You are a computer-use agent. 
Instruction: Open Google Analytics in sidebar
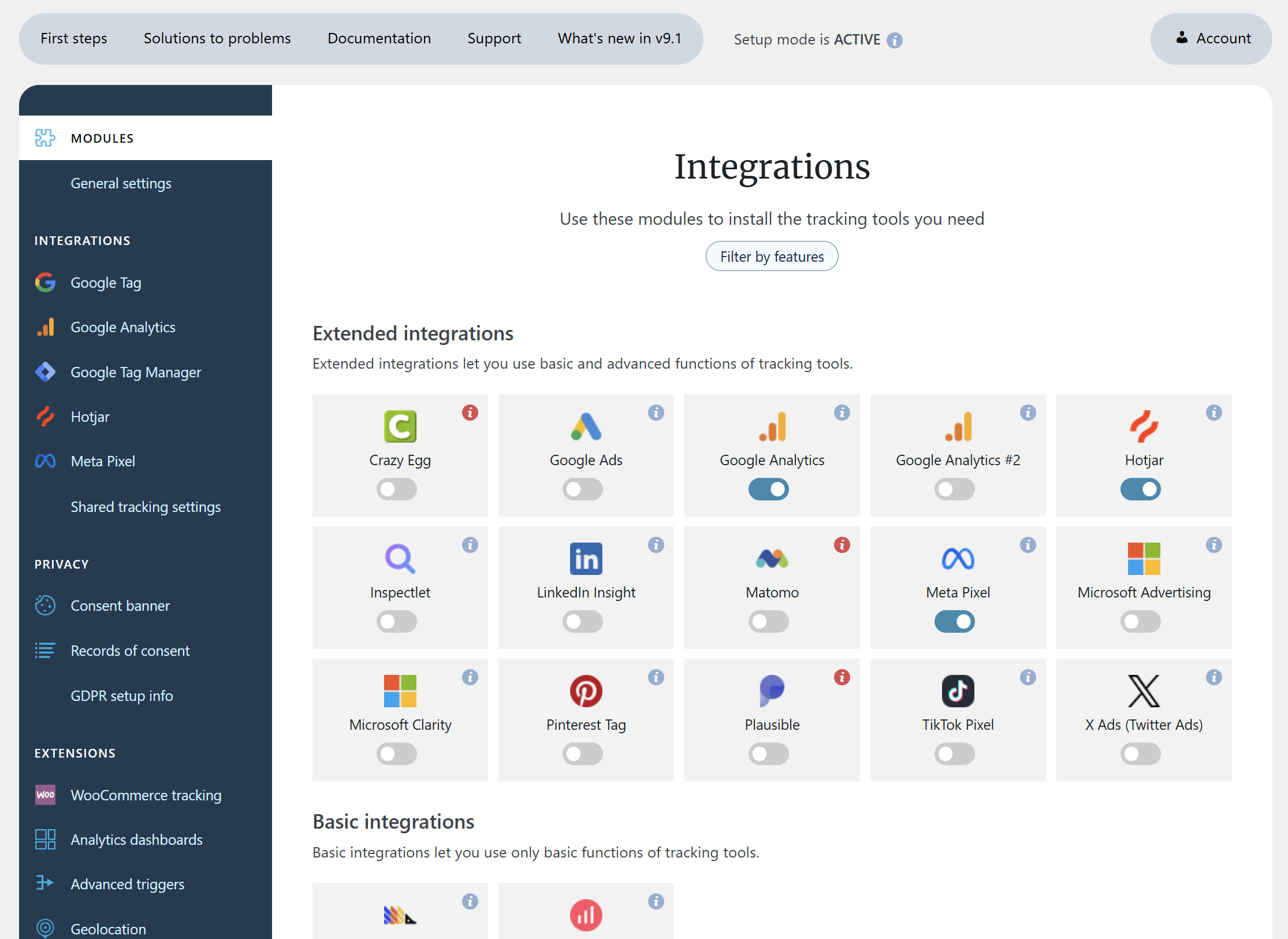123,327
